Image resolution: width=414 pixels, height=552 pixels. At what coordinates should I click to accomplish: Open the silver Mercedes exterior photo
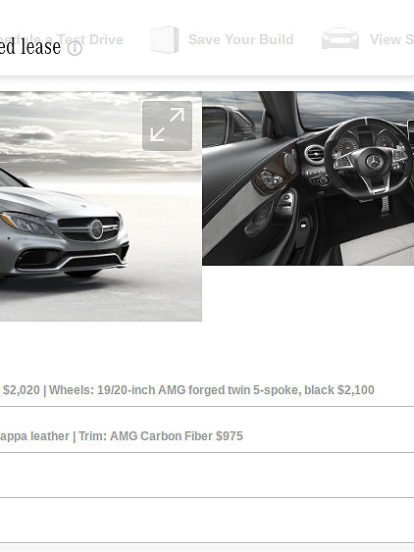pyautogui.click(x=101, y=206)
